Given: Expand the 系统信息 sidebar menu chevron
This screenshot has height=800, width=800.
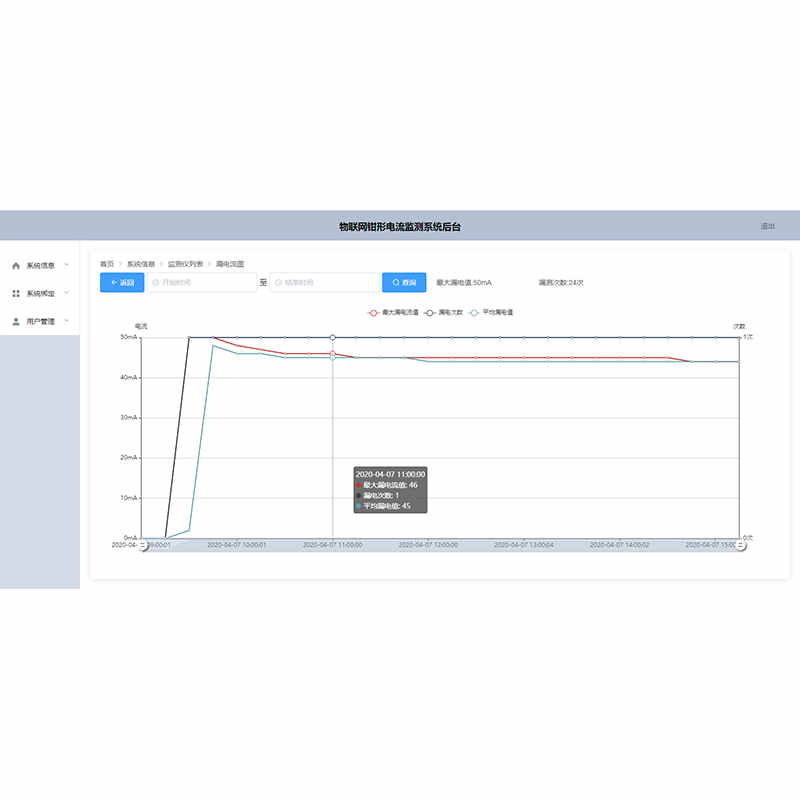Looking at the screenshot, I should [66, 265].
